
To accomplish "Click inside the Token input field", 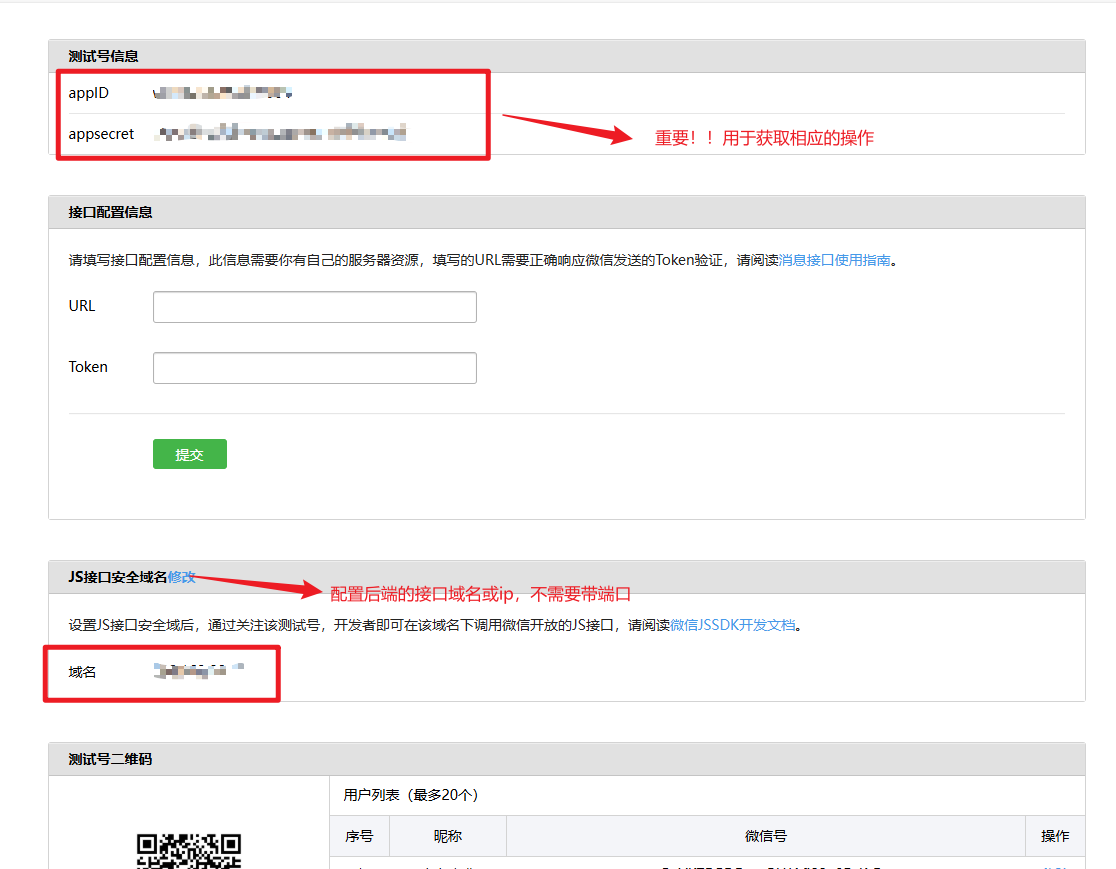I will click(314, 367).
